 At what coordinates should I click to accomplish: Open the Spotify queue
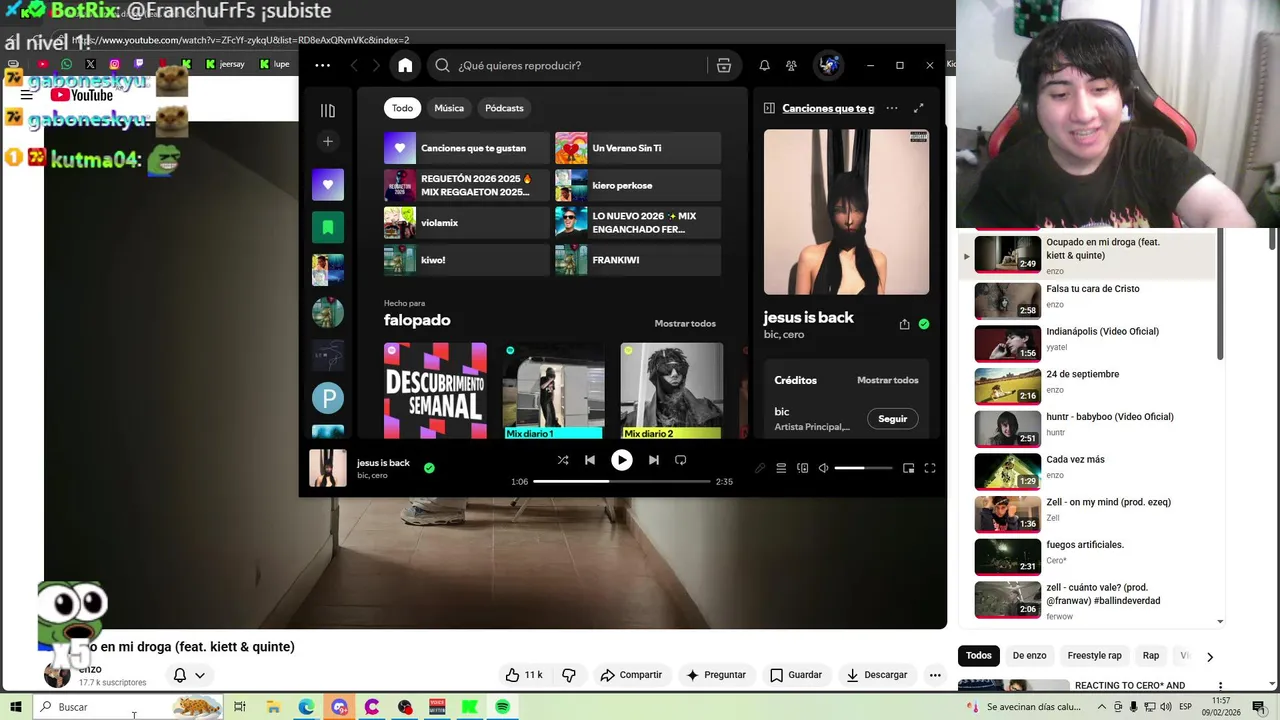(781, 468)
